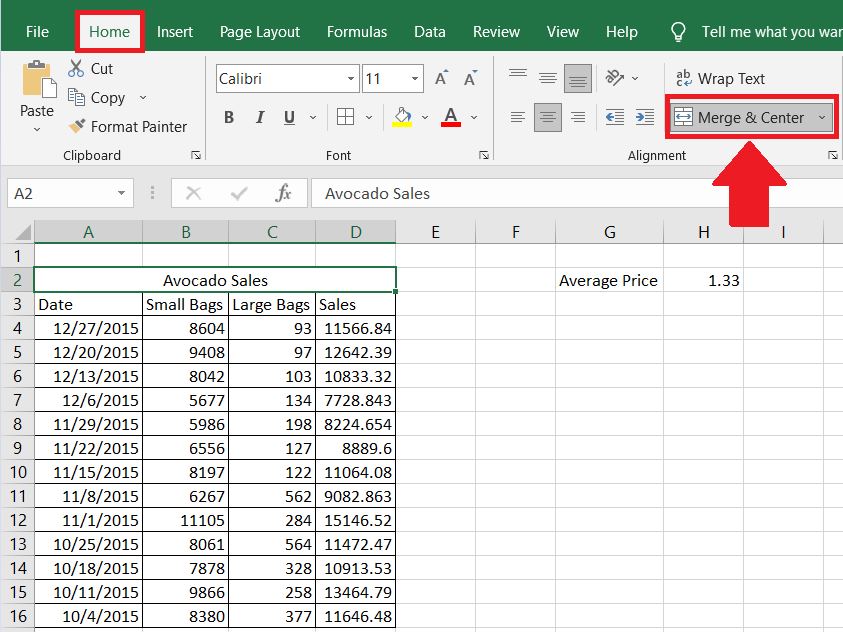Click the Tell me search box

click(771, 32)
